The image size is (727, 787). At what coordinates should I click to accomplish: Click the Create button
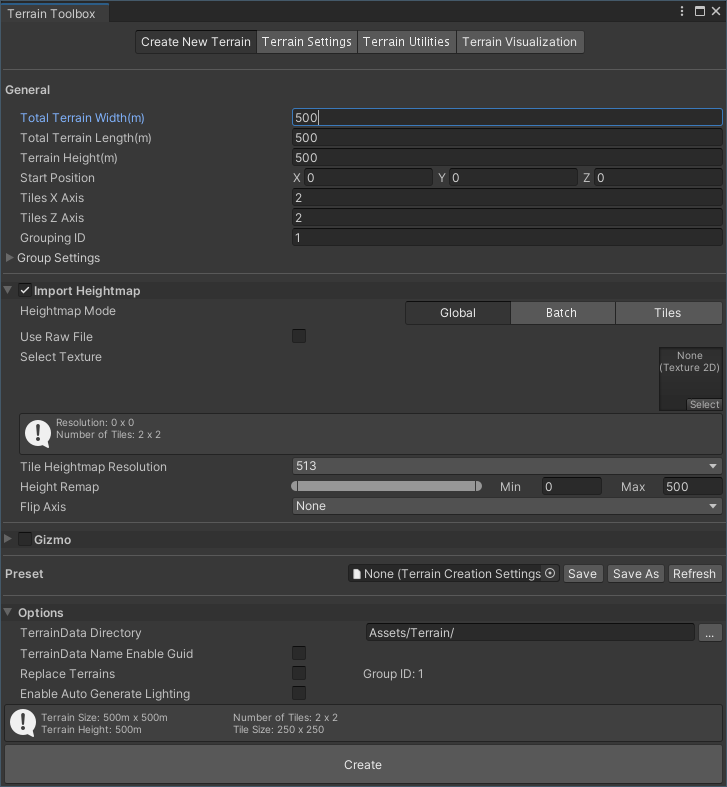(x=363, y=765)
